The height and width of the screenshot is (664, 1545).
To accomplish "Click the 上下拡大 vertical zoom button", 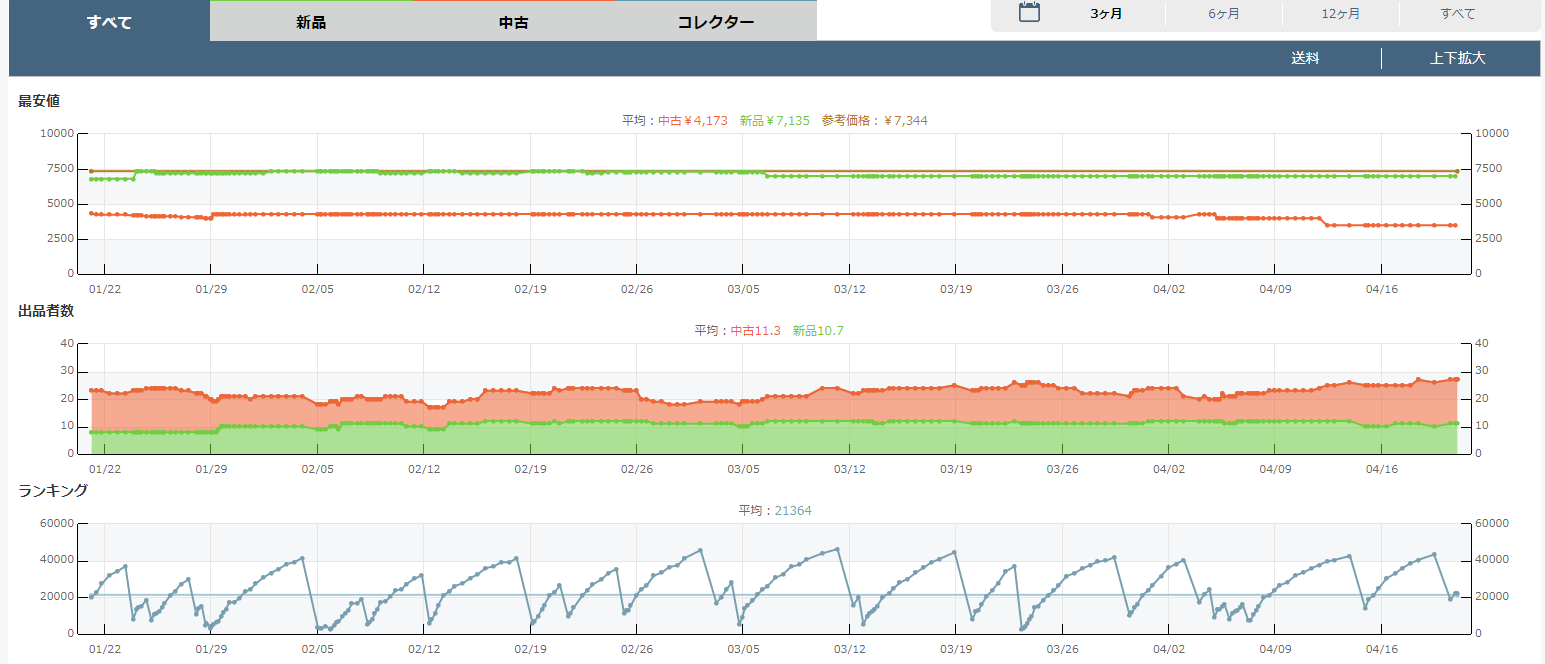I will click(1457, 58).
